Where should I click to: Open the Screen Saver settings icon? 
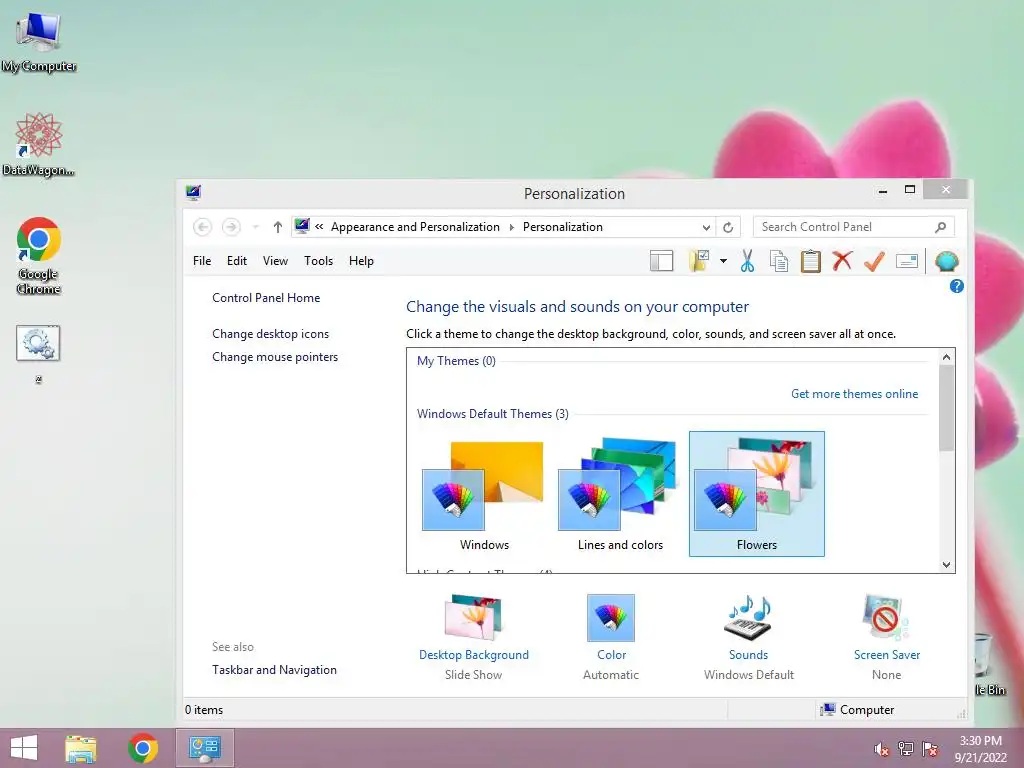886,618
